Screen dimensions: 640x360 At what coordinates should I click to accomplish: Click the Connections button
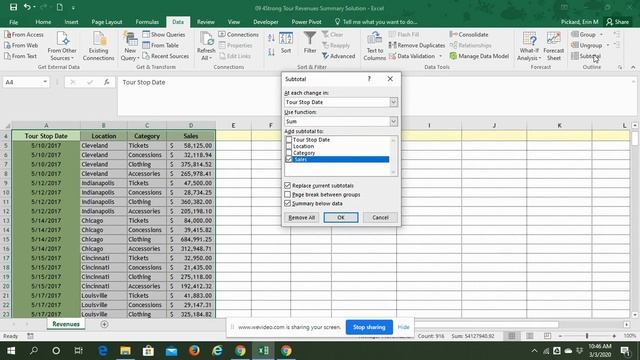pos(238,35)
